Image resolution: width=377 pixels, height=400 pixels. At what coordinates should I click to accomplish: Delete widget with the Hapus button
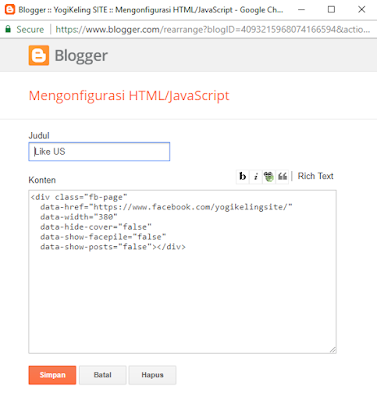[x=152, y=375]
